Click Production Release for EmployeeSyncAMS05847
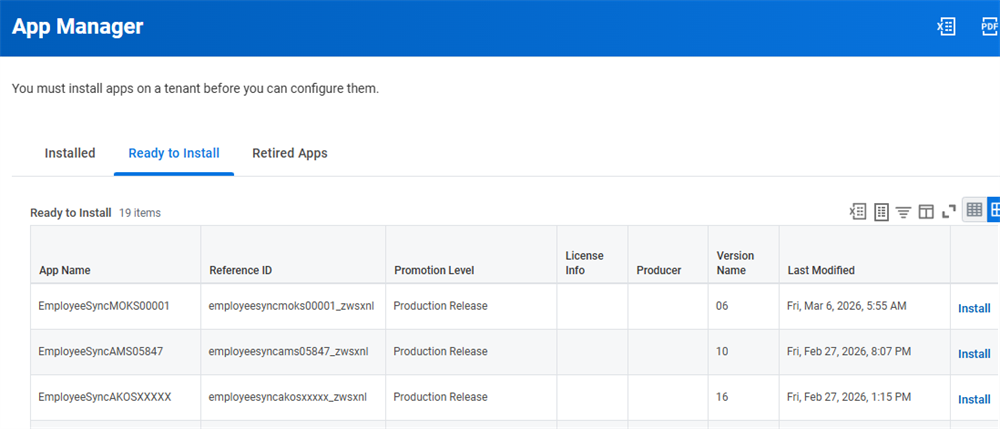This screenshot has height=429, width=1000. tap(440, 351)
